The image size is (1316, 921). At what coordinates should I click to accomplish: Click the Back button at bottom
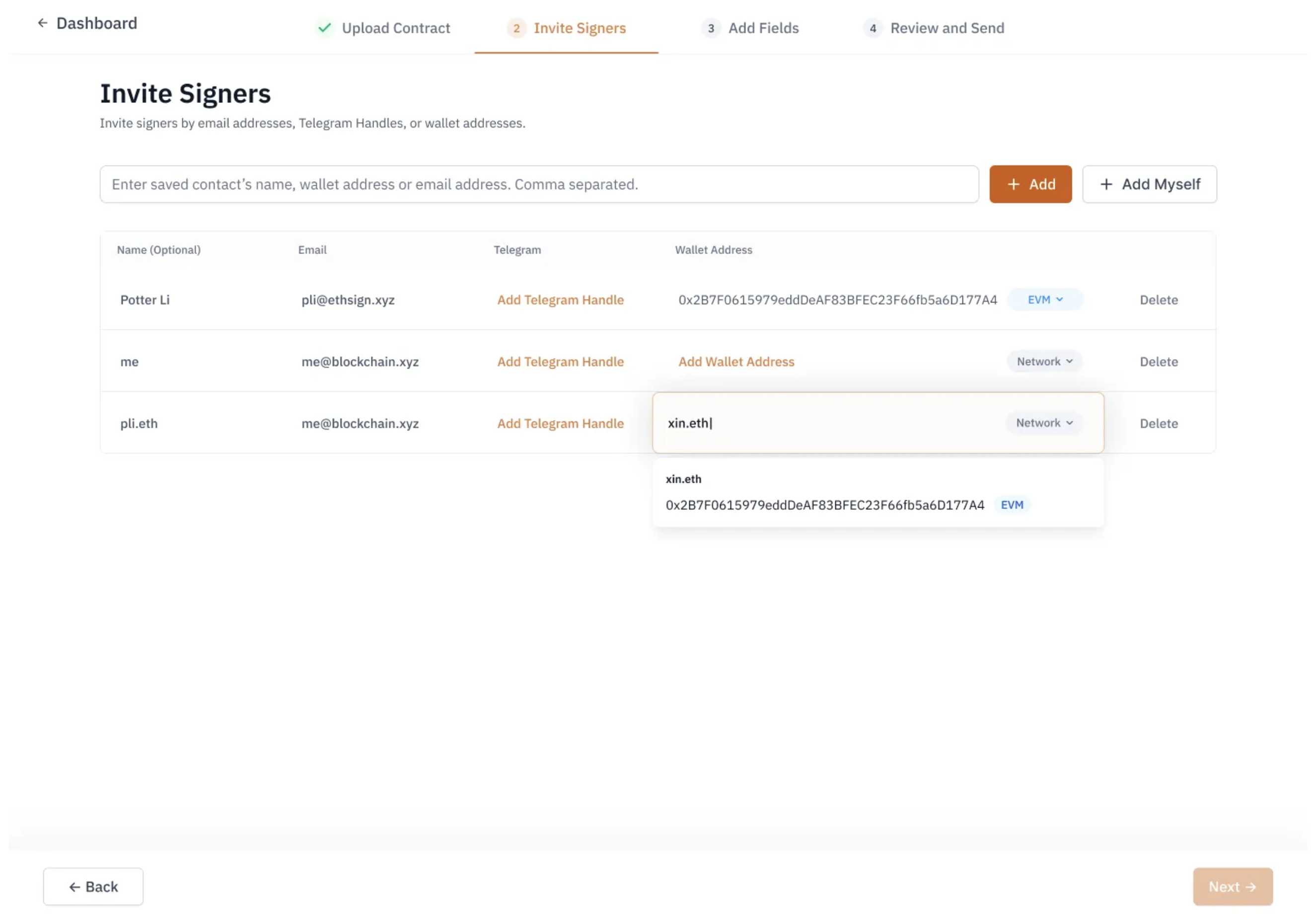click(93, 886)
